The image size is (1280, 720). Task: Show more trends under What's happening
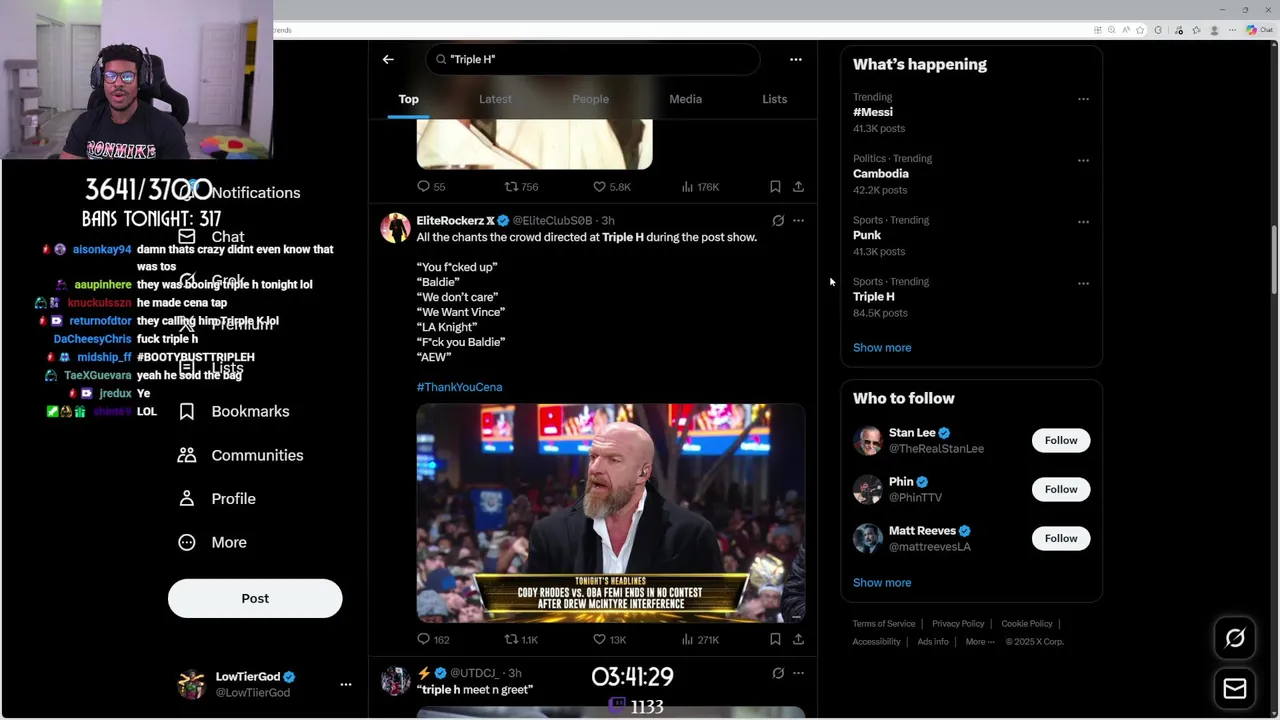882,348
